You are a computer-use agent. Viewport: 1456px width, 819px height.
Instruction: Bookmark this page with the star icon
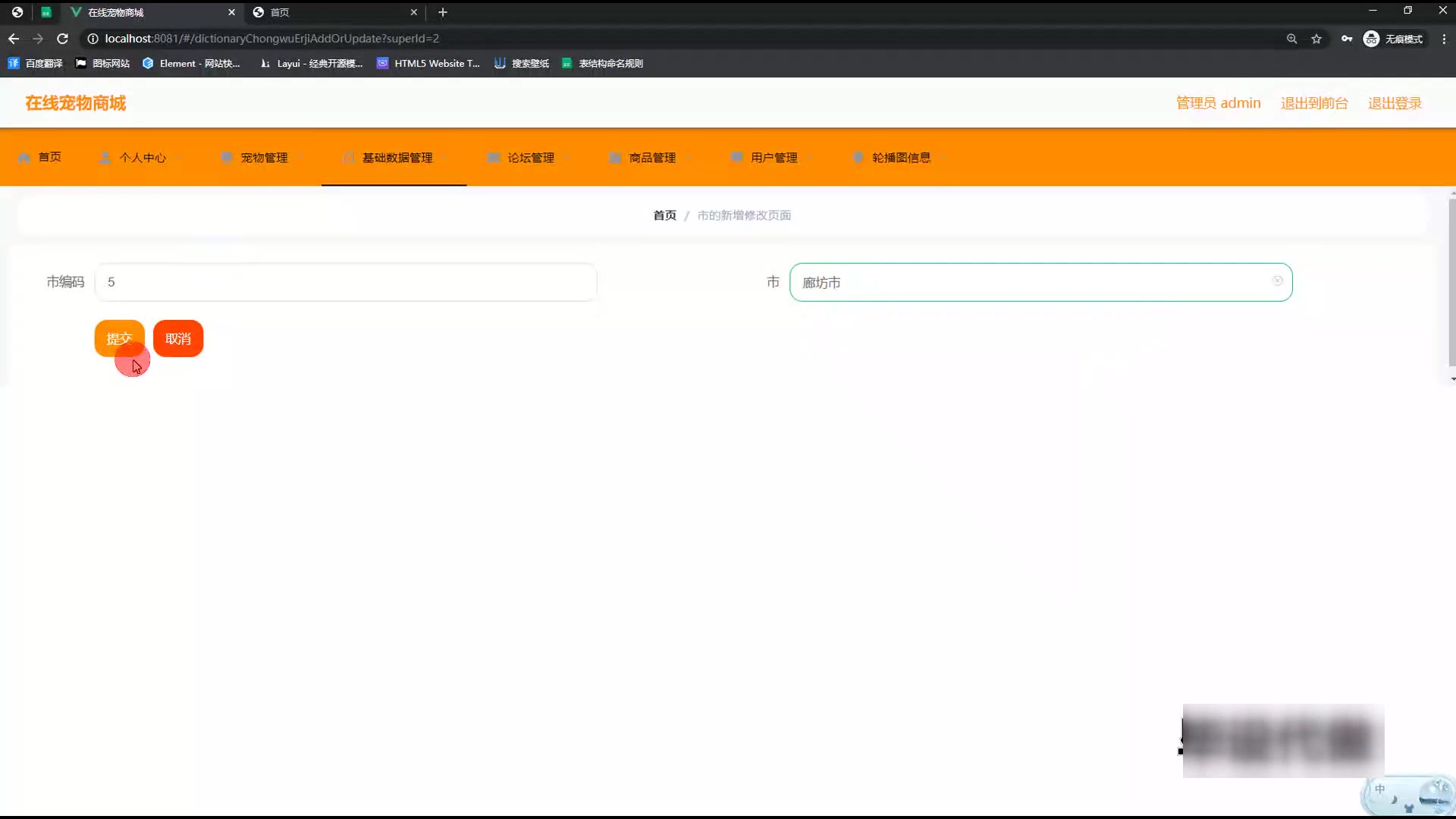pyautogui.click(x=1316, y=39)
